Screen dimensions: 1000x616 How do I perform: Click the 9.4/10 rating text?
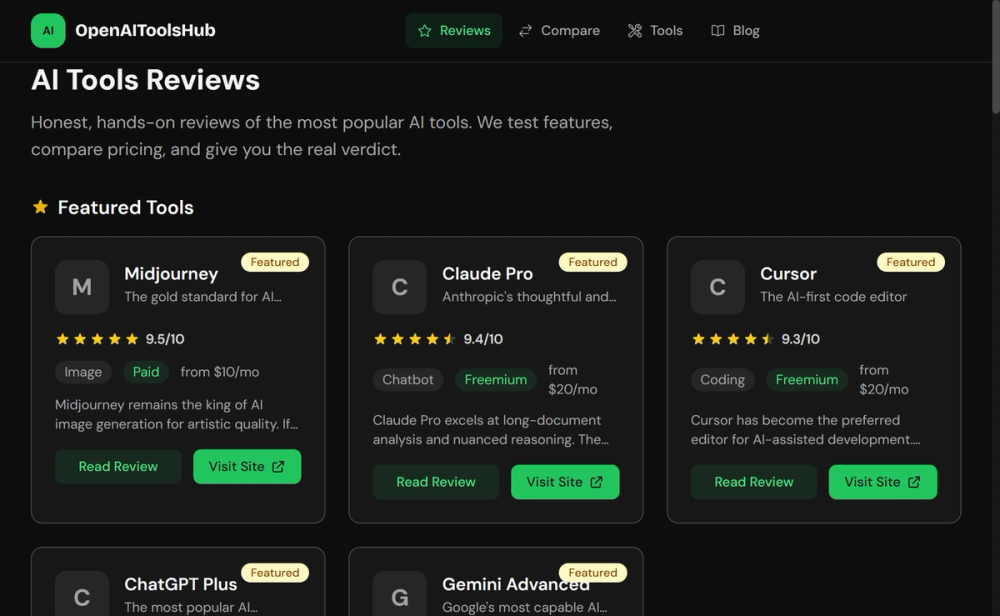(x=483, y=339)
